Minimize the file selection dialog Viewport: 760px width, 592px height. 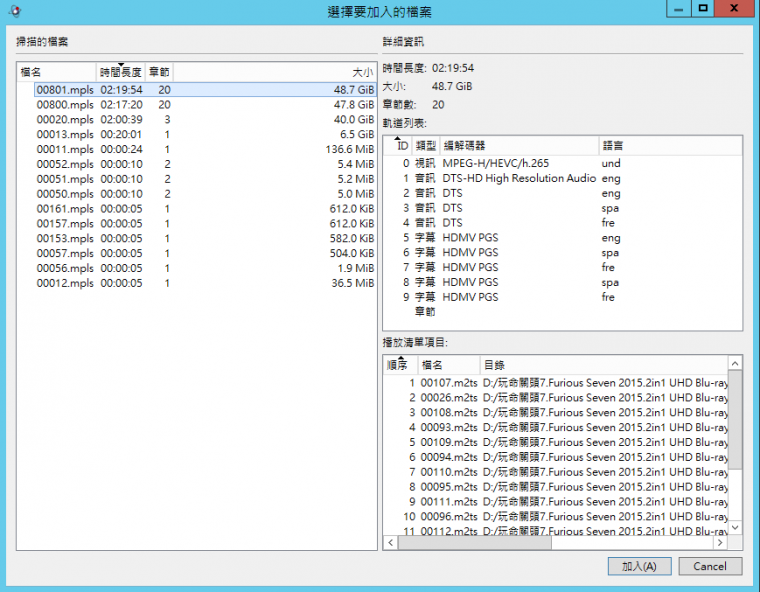679,9
